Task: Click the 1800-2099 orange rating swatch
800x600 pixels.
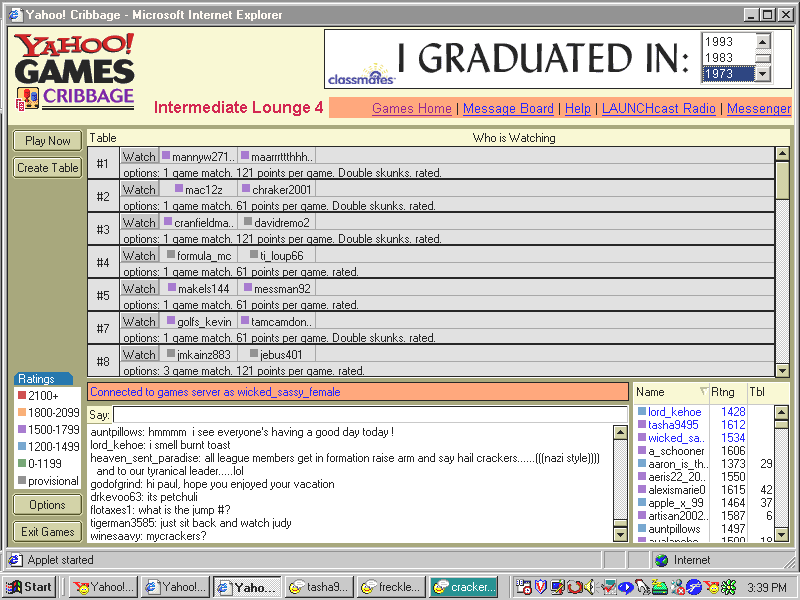Action: 22,412
